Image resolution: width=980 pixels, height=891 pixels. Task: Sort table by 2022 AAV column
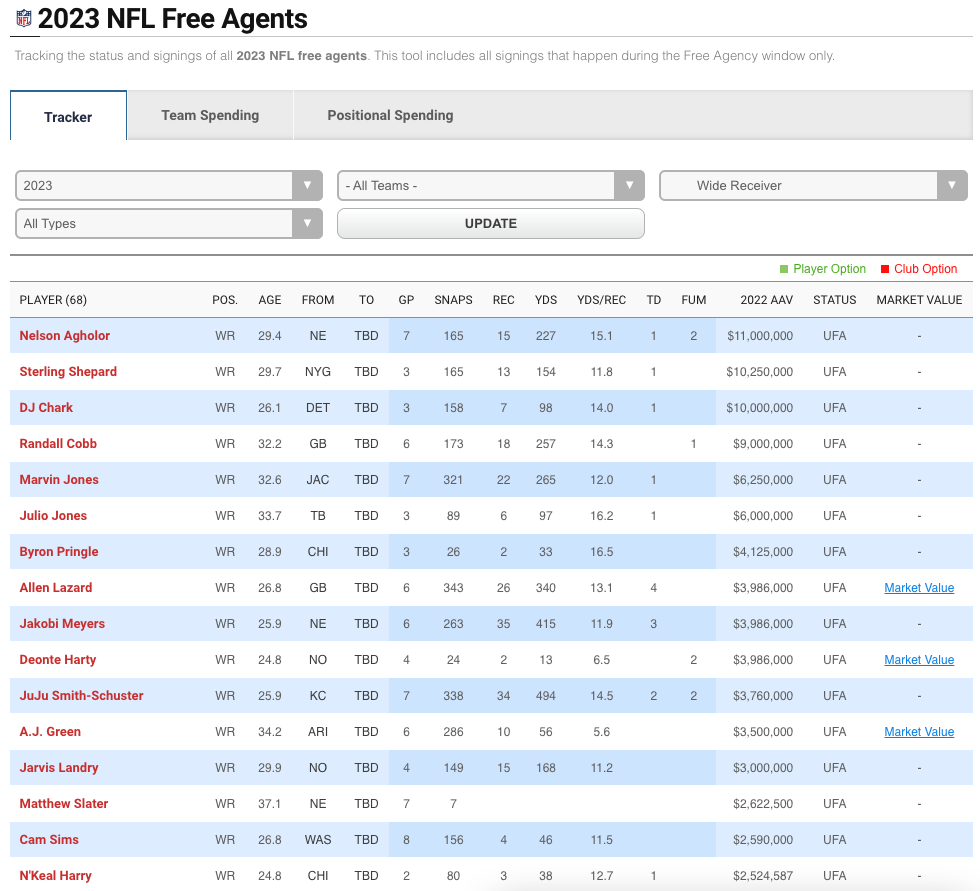pyautogui.click(x=767, y=300)
